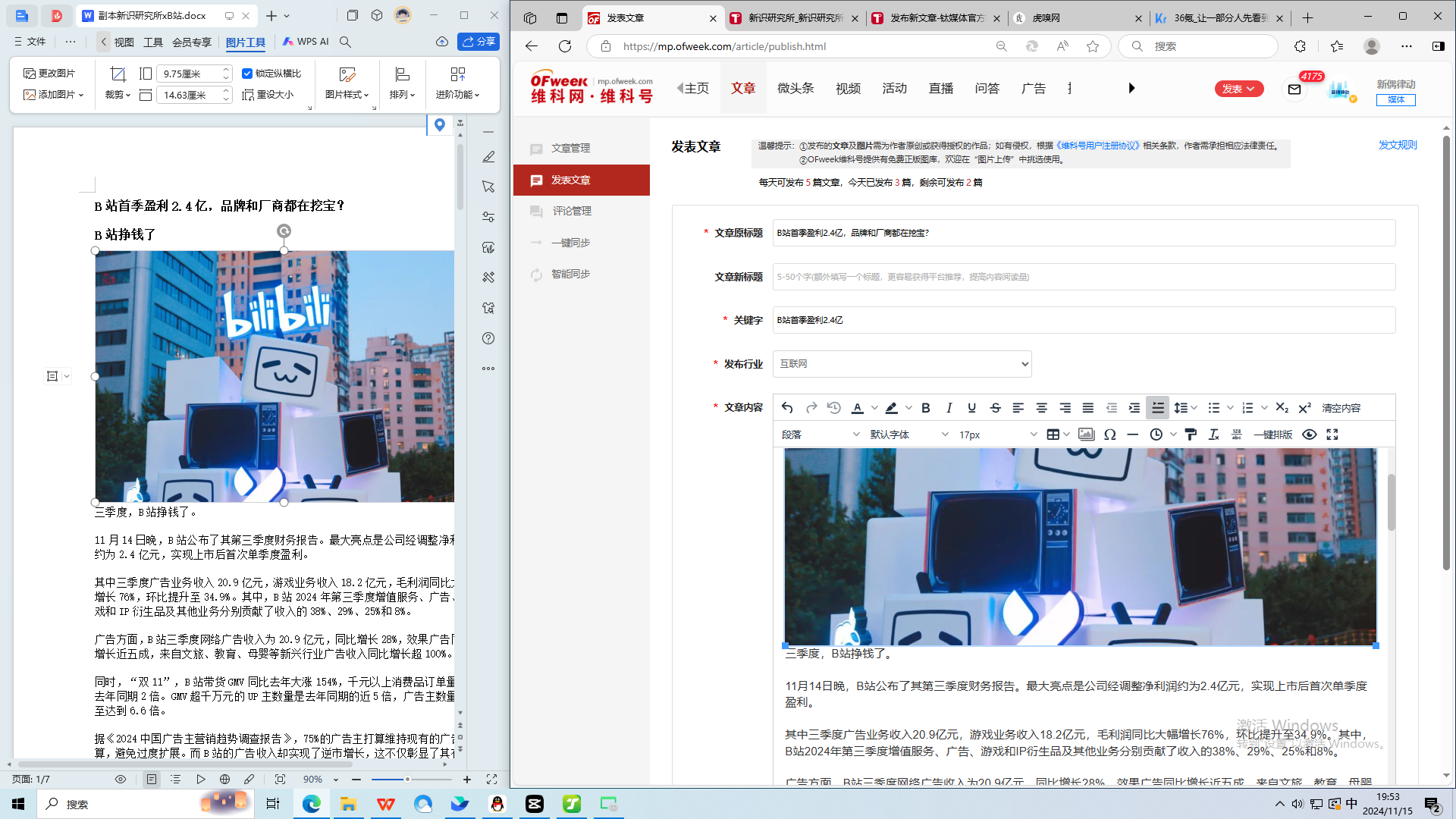The height and width of the screenshot is (819, 1456).
Task: Apply subscript formatting in editor
Action: coord(1282,408)
